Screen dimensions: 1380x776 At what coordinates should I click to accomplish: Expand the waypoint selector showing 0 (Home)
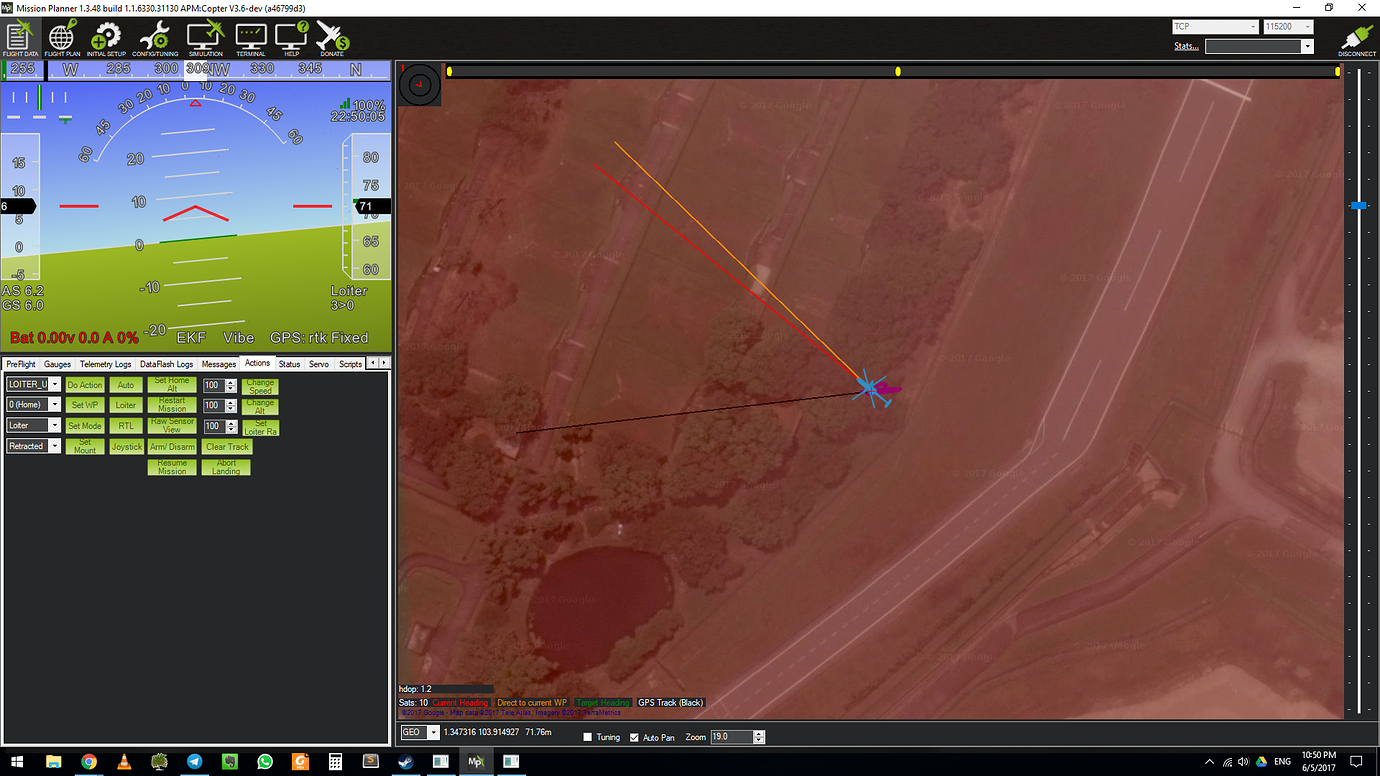click(32, 404)
